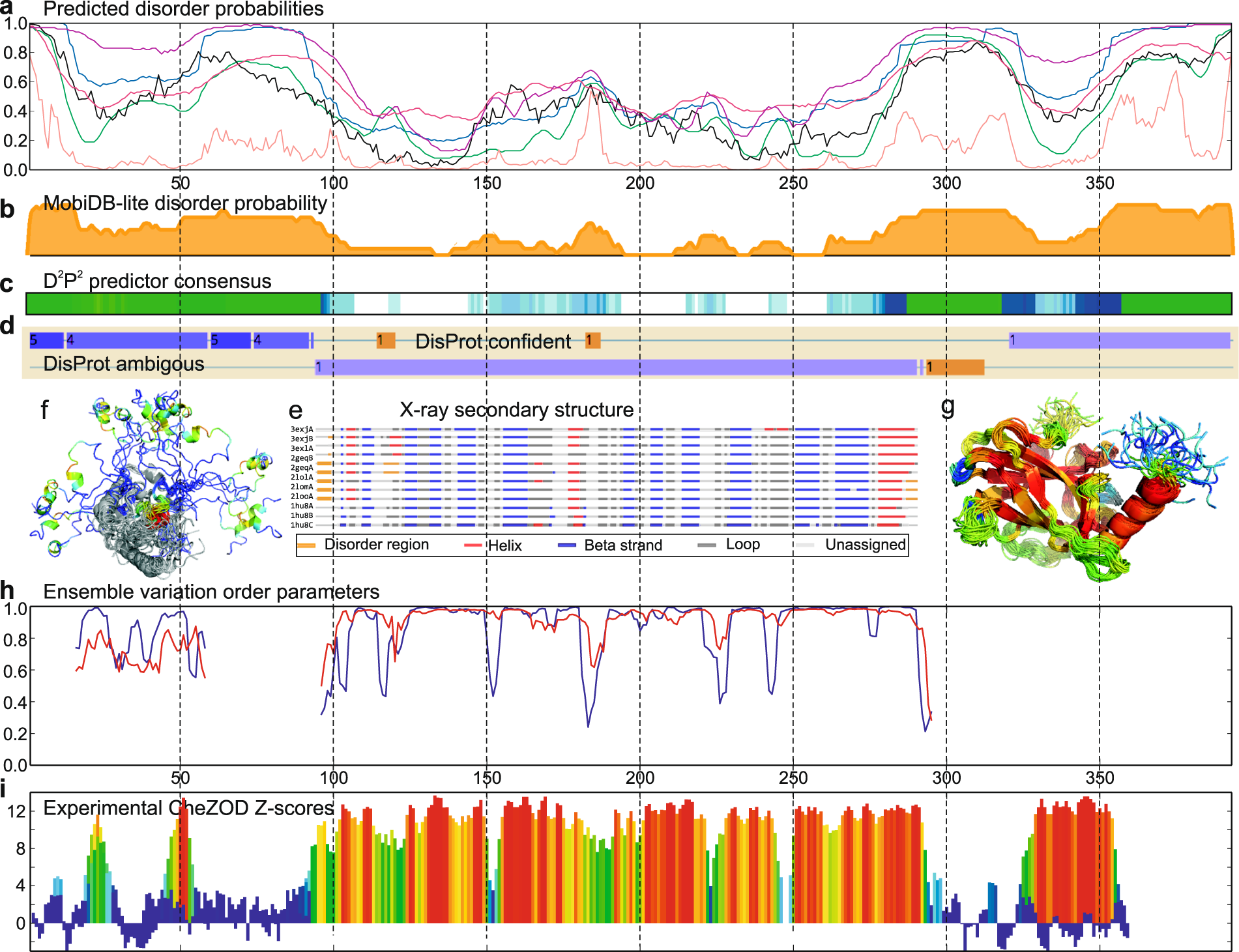The height and width of the screenshot is (952, 1239).
Task: Select the long purple DisProt ambiguous segment
Action: coord(616,368)
